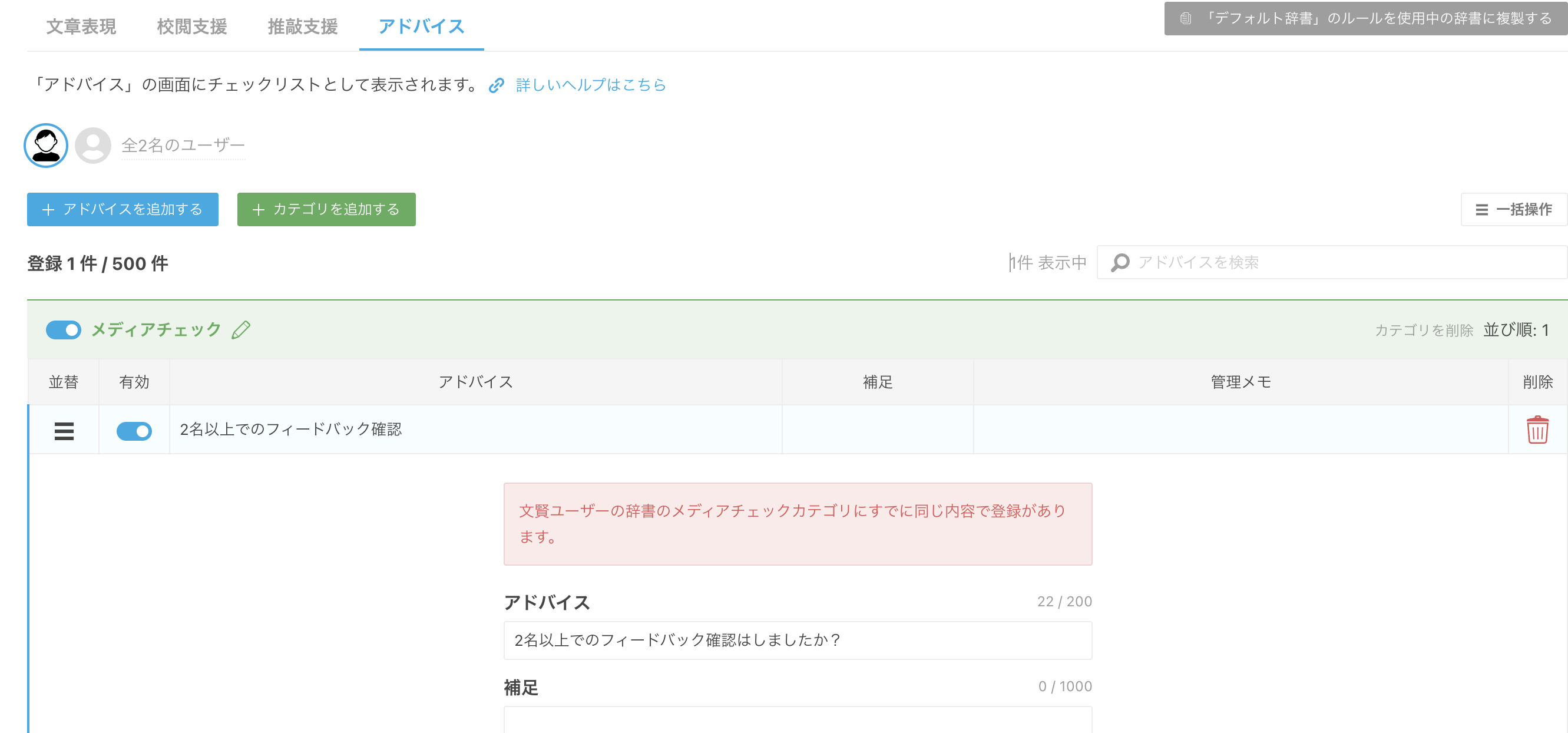
Task: Click the magnifier search icon
Action: (1119, 262)
